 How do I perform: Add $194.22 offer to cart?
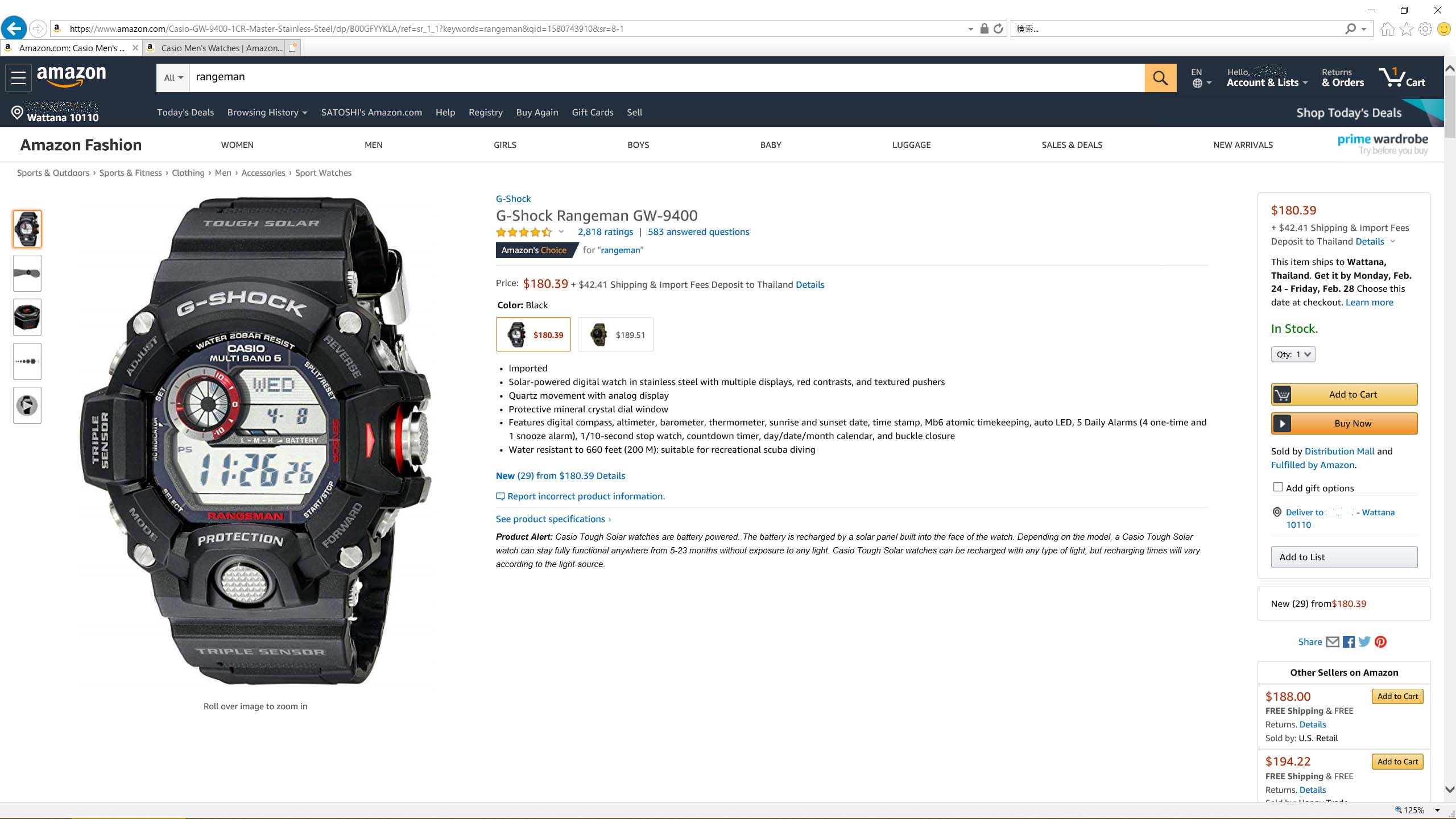[x=1397, y=762]
